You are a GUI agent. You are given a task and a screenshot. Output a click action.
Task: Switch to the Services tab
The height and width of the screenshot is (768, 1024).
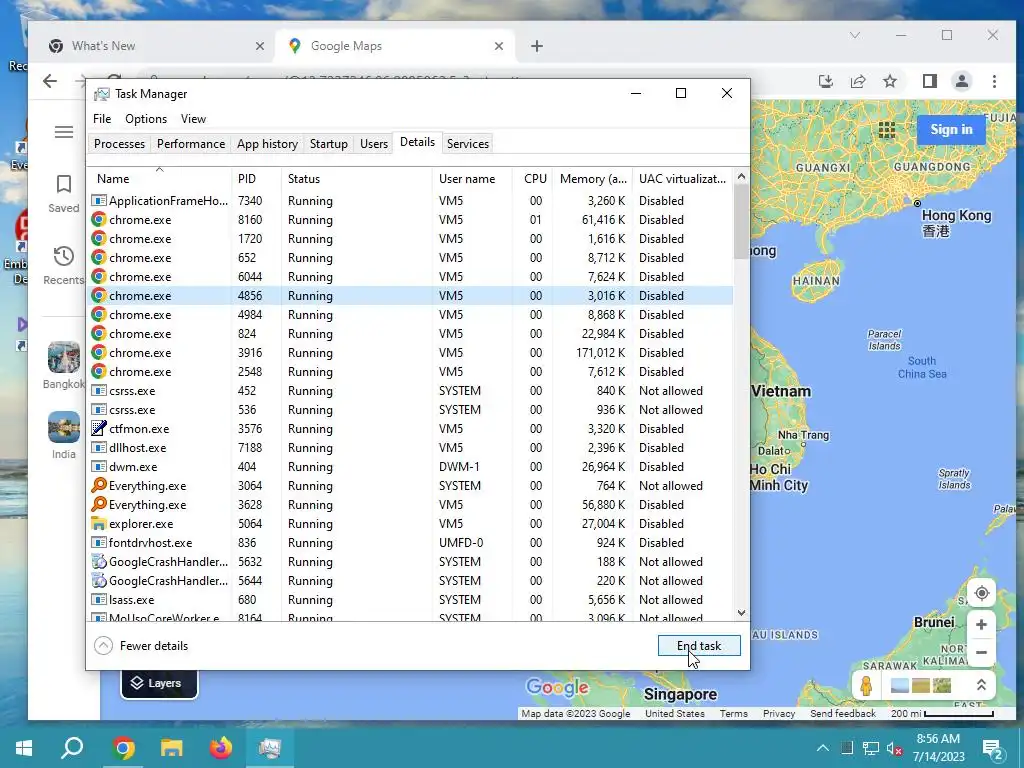[468, 144]
